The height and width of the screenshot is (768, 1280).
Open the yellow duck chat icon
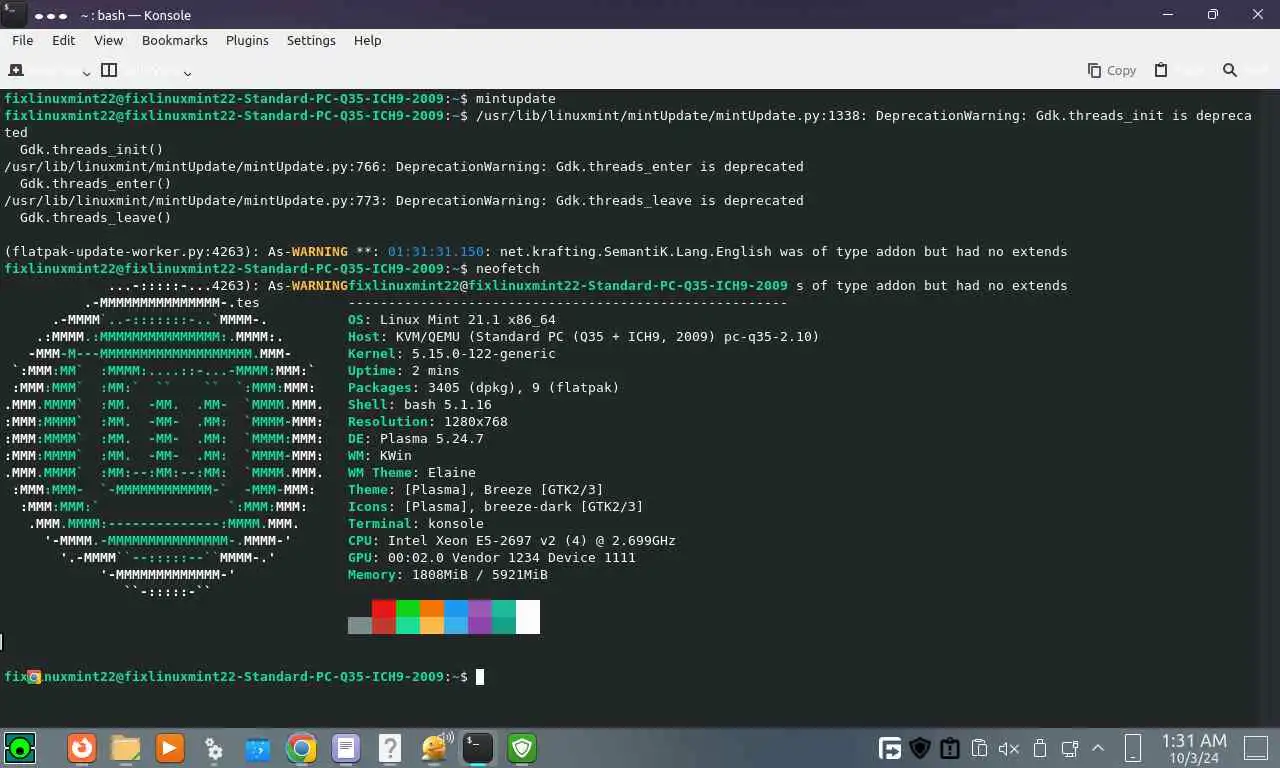pos(434,747)
